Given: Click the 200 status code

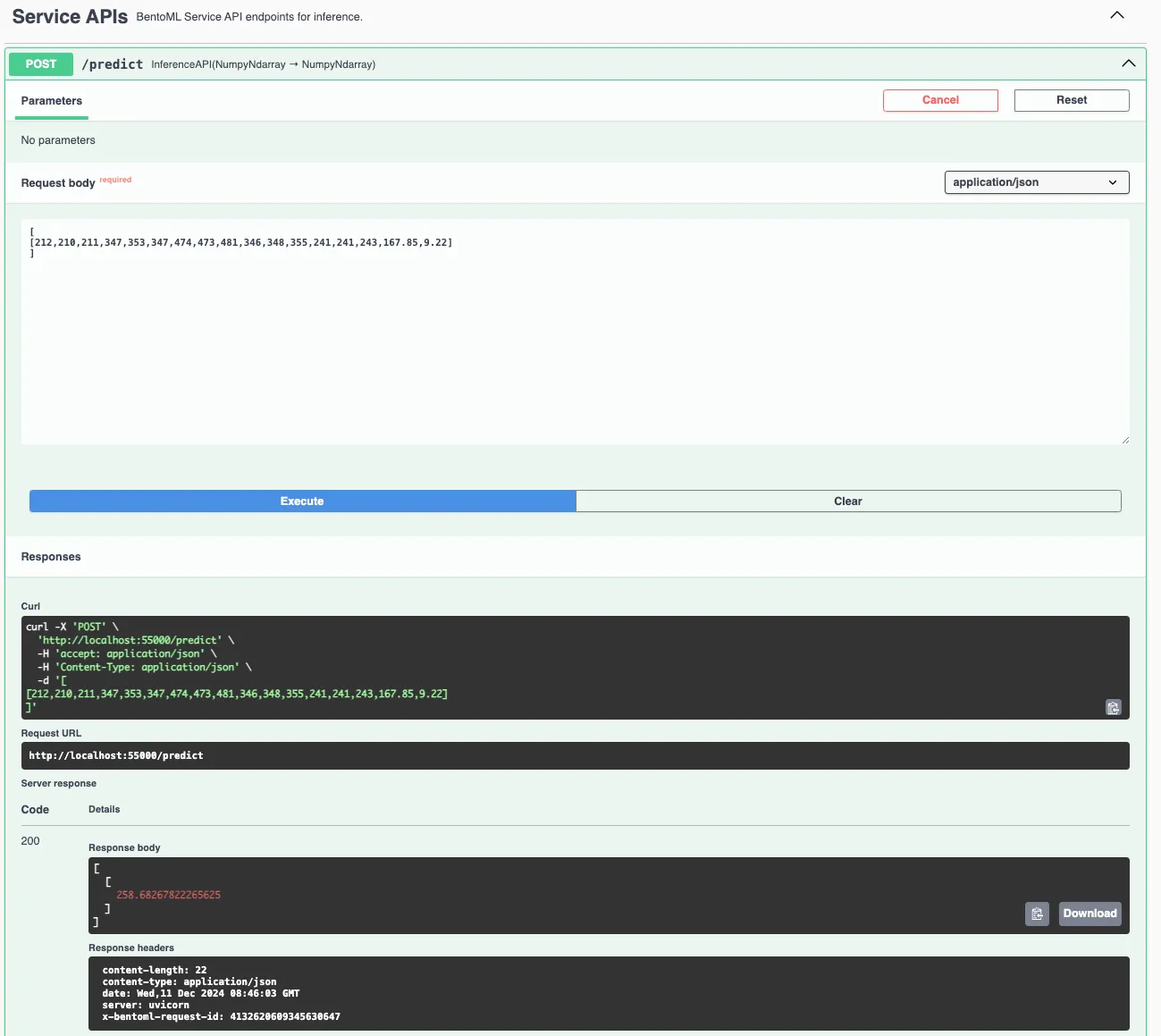Looking at the screenshot, I should click(x=30, y=841).
